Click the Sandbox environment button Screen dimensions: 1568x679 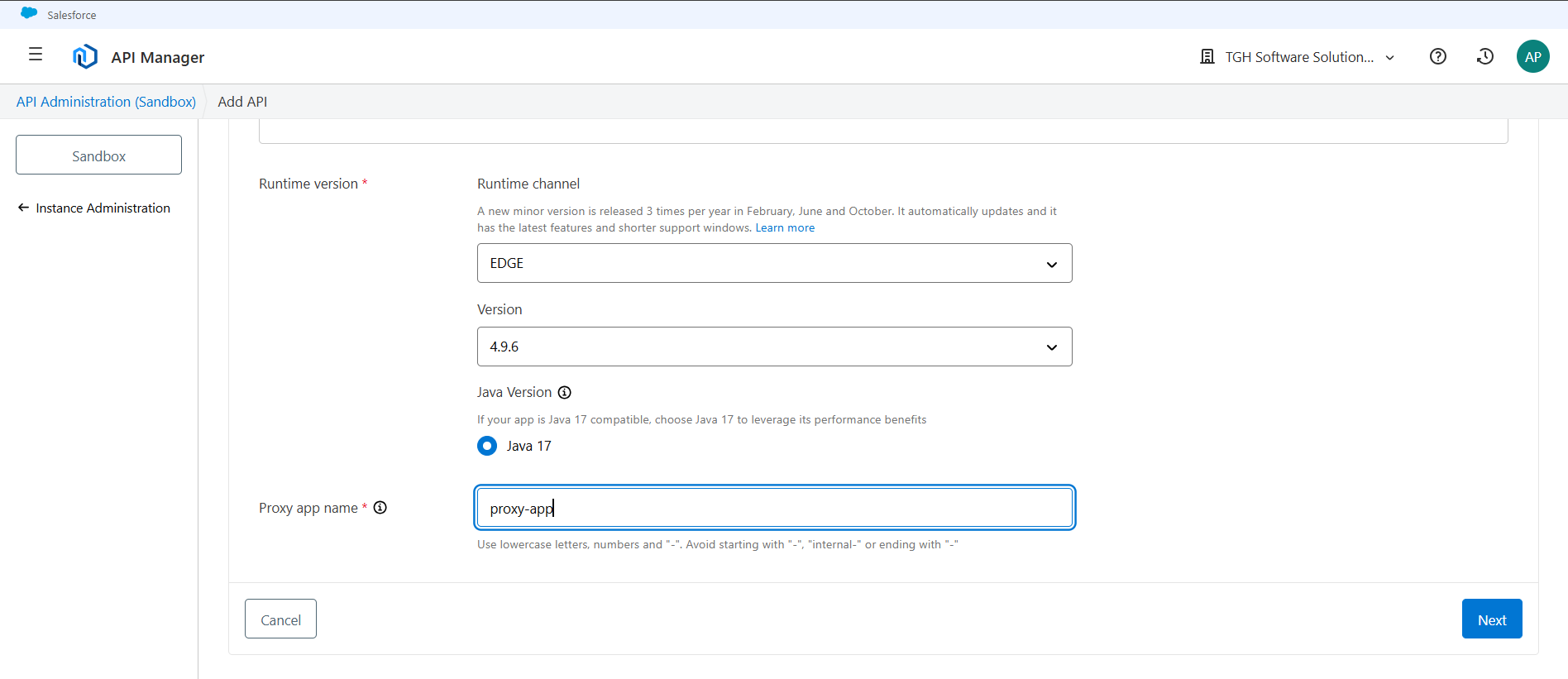click(x=98, y=155)
